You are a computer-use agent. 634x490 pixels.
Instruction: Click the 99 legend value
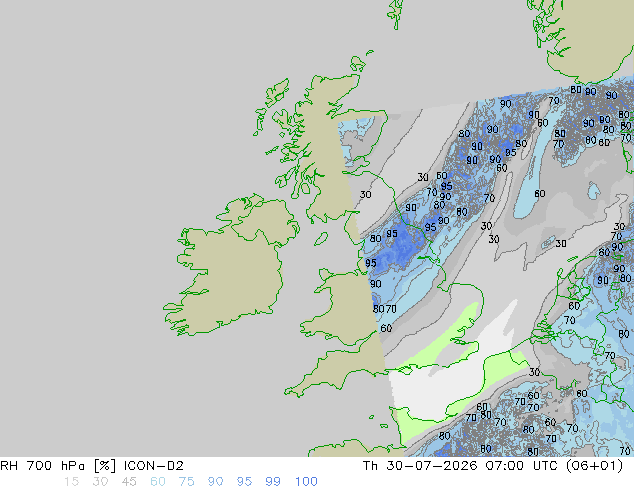[273, 482]
